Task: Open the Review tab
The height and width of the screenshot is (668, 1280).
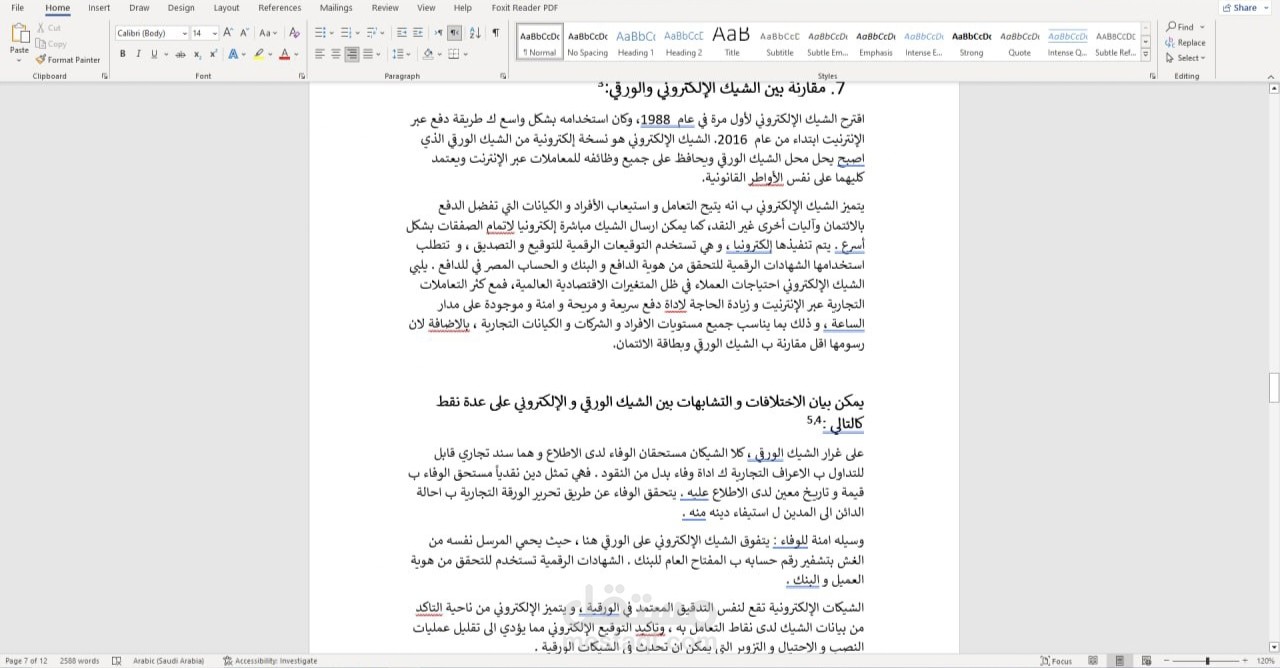Action: 385,7
